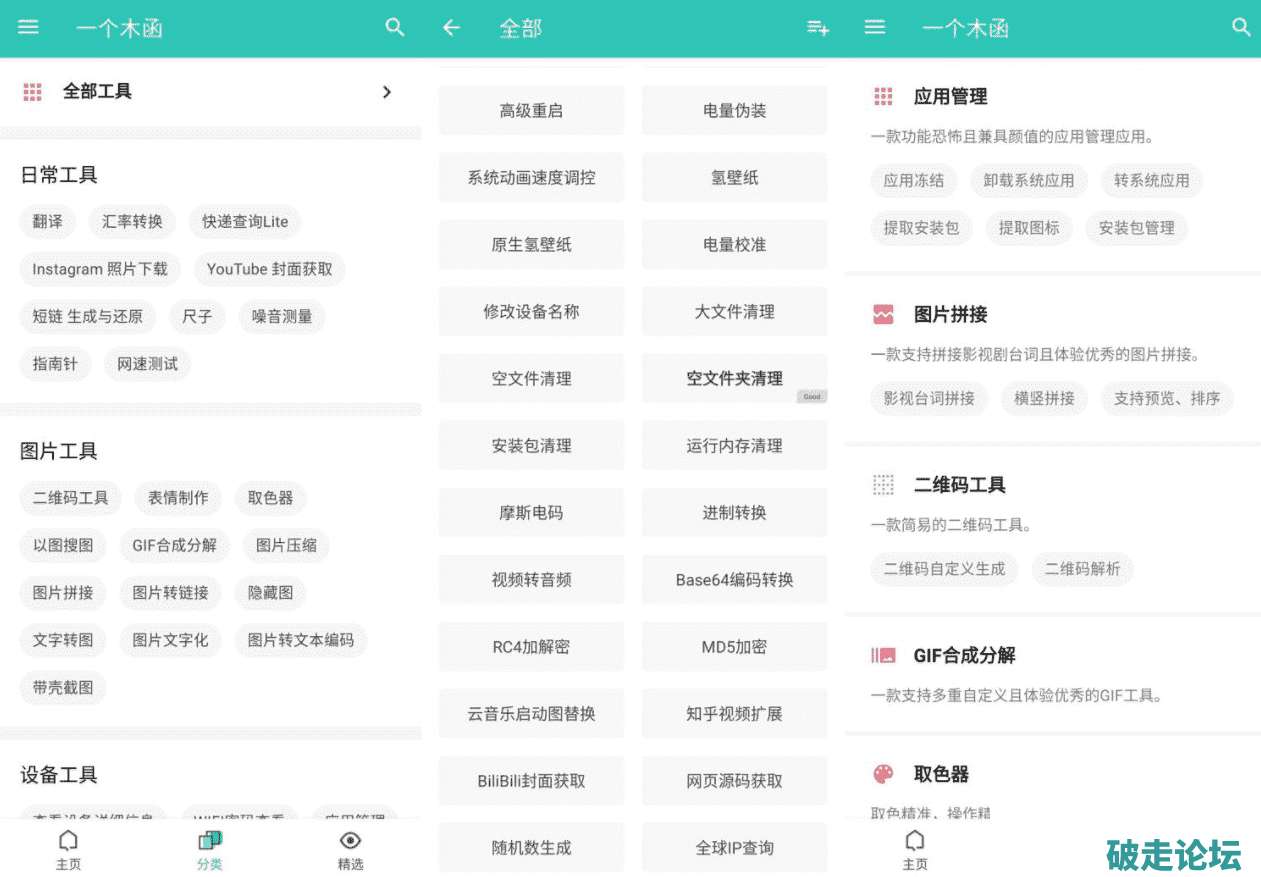This screenshot has width=1261, height=877.
Task: Open the YouTube 封面获取 tool
Action: (x=270, y=269)
